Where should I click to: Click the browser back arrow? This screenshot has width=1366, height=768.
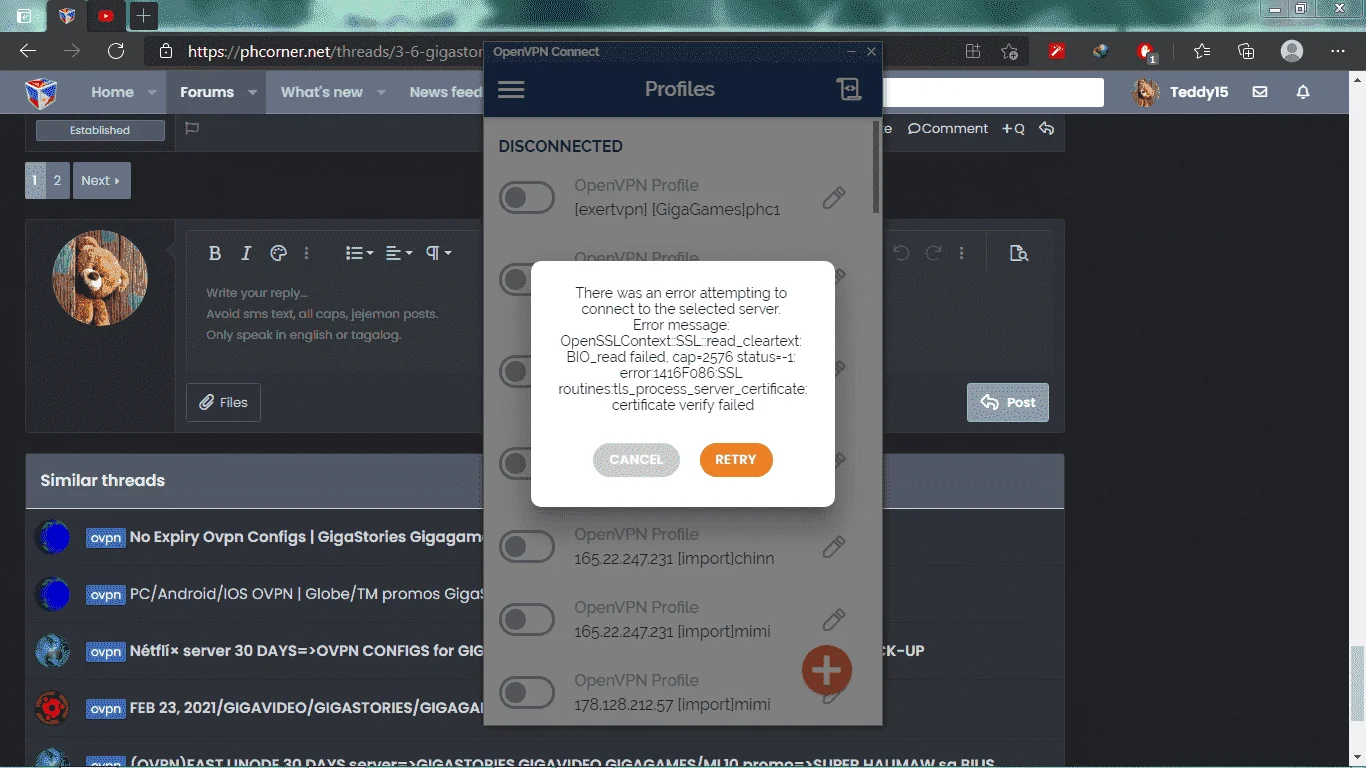tap(28, 51)
